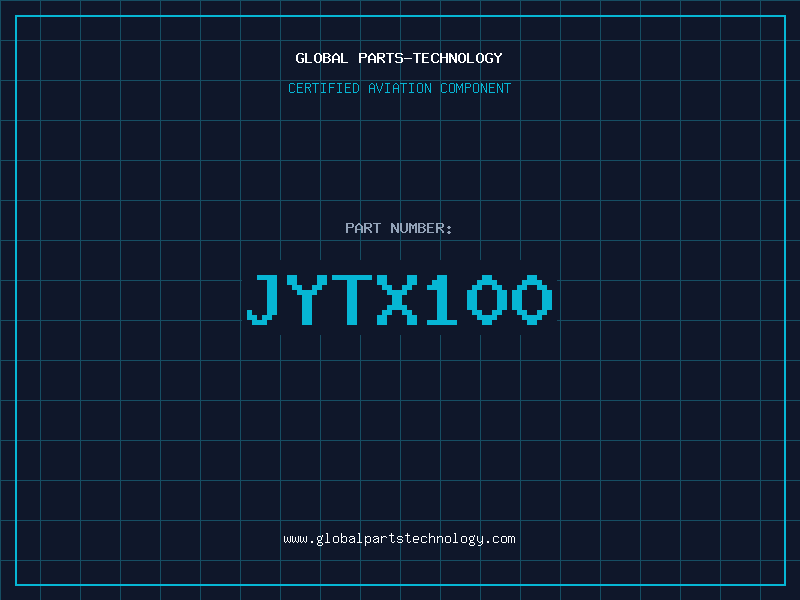Select the JYTX100 part number text
This screenshot has height=600, width=800.
pos(399,299)
